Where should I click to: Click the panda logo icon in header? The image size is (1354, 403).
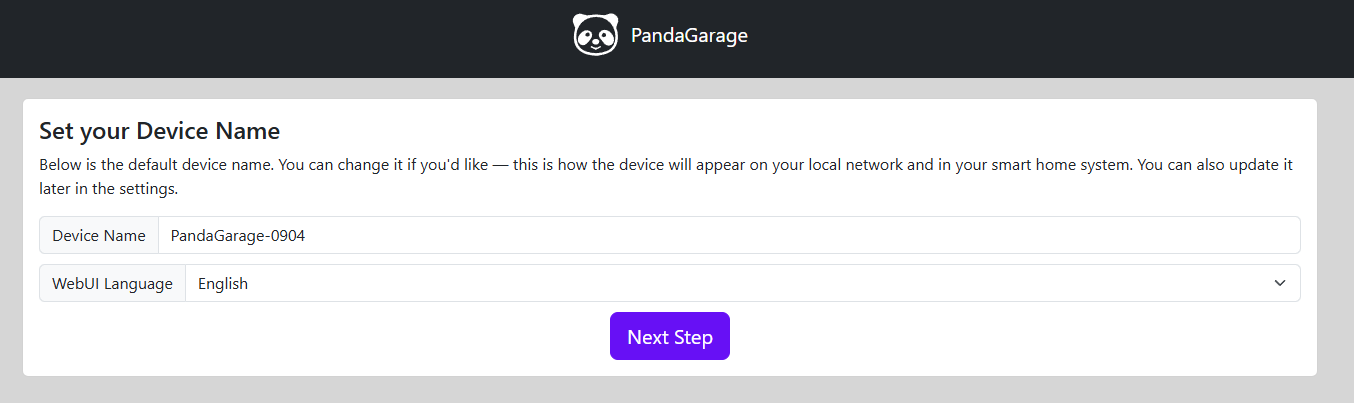coord(595,35)
